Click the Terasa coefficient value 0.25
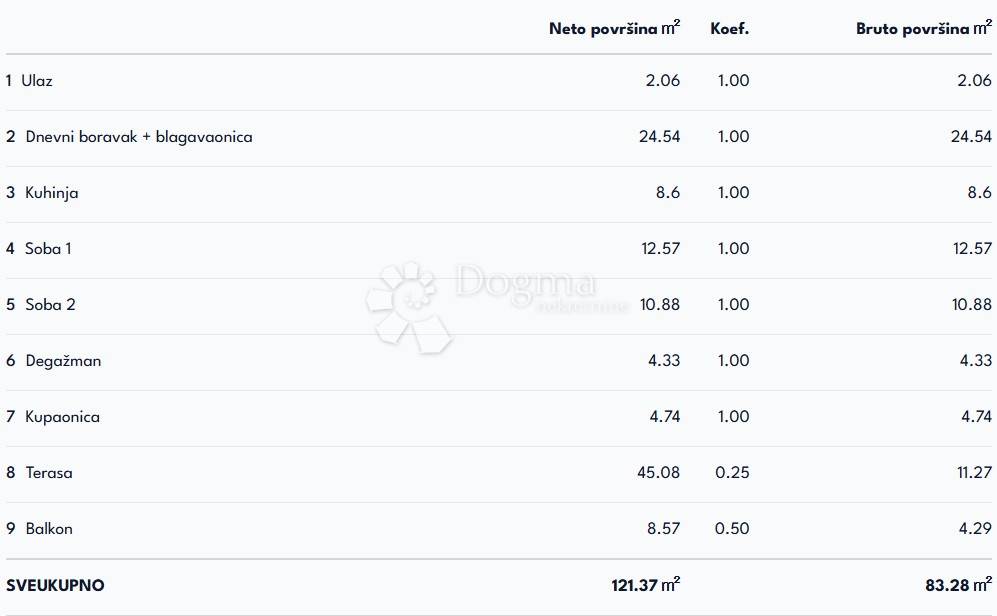Screen dimensions: 997x616 (x=733, y=473)
